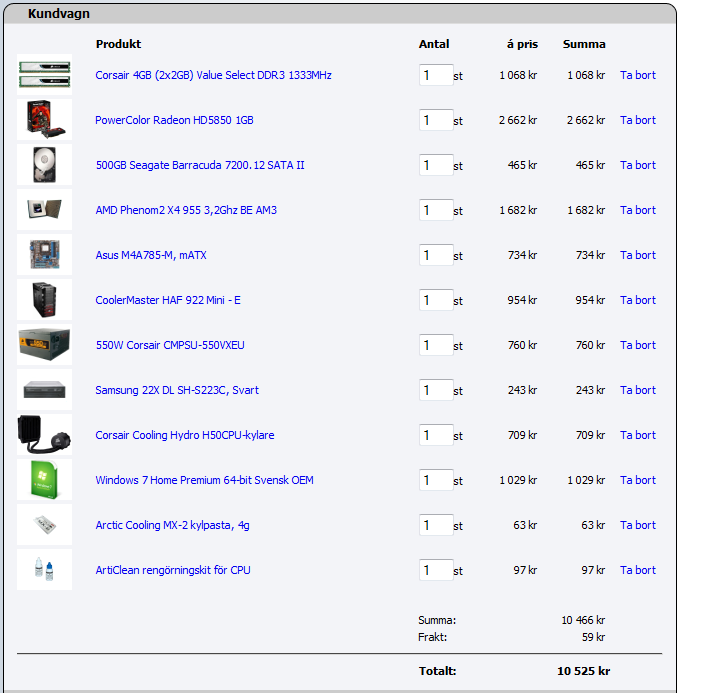Image resolution: width=719 pixels, height=693 pixels.
Task: Open the Samsung 22X DL SH-S223C link
Action: tap(176, 390)
